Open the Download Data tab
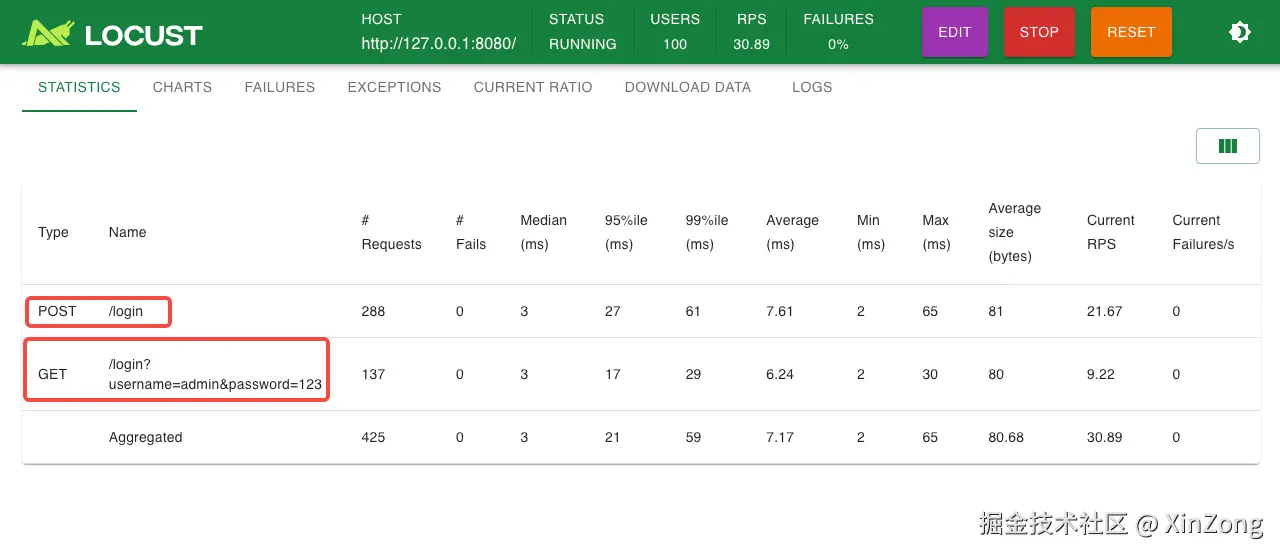Image resolution: width=1280 pixels, height=557 pixels. 687,87
